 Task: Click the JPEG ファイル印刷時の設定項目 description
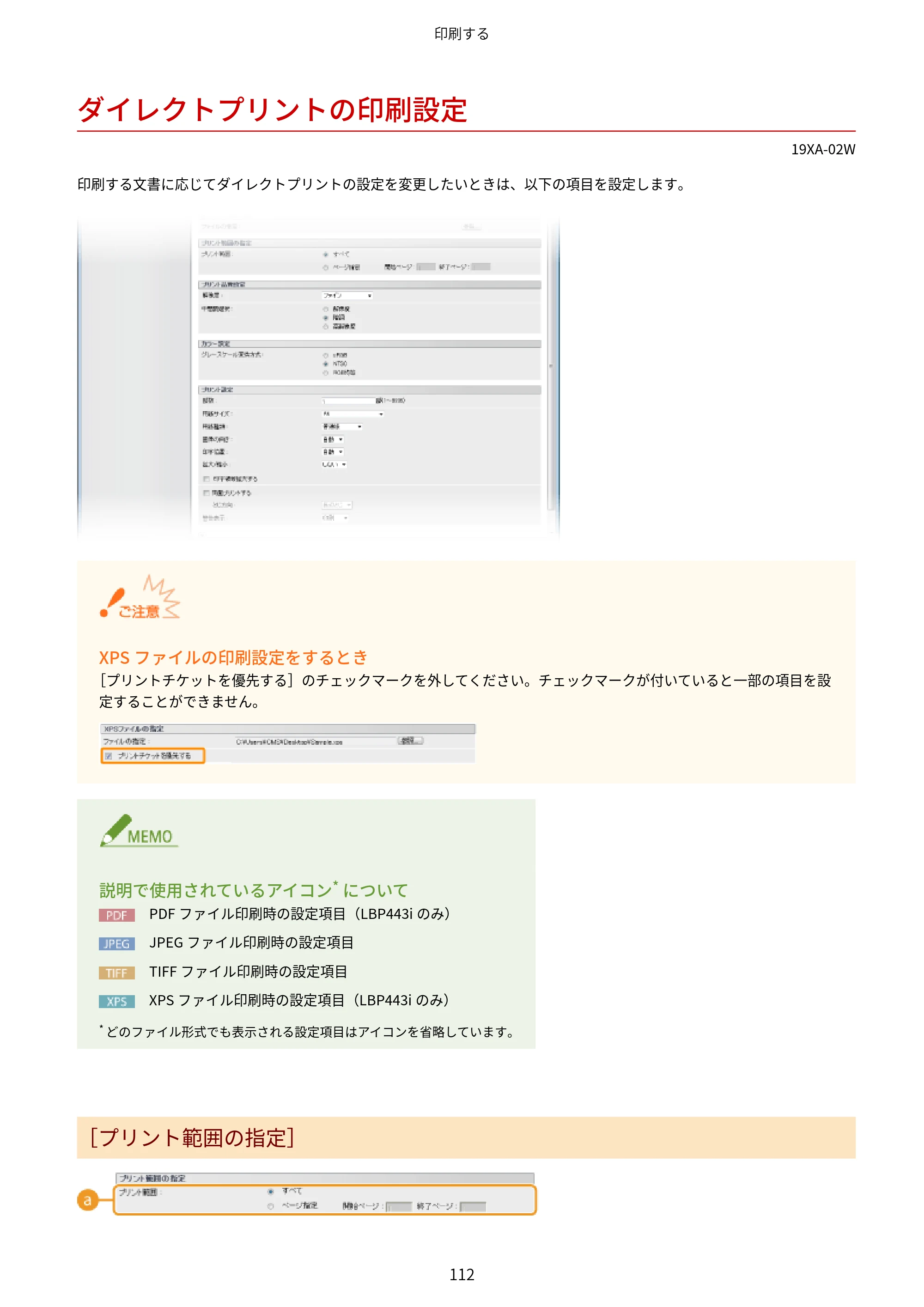click(x=251, y=942)
